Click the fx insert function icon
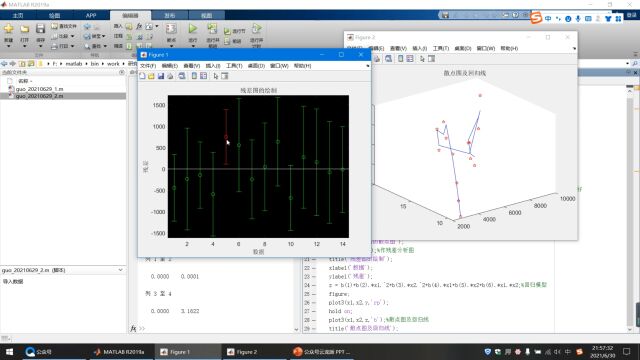This screenshot has width=640, height=360. (139, 26)
